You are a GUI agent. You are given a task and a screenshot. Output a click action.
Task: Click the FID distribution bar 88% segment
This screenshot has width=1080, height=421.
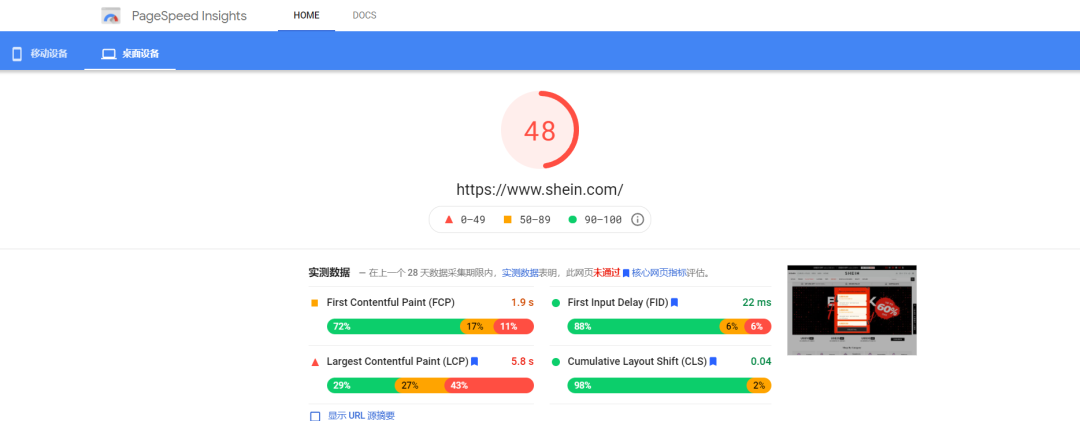(643, 327)
